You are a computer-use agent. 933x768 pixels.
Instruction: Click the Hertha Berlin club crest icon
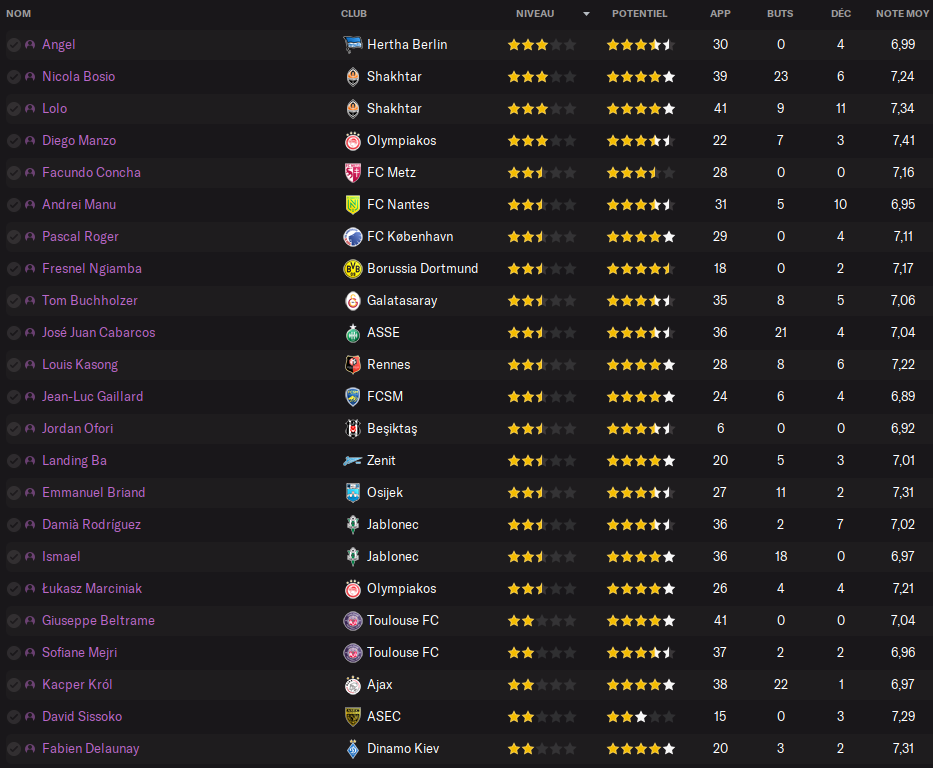point(353,45)
